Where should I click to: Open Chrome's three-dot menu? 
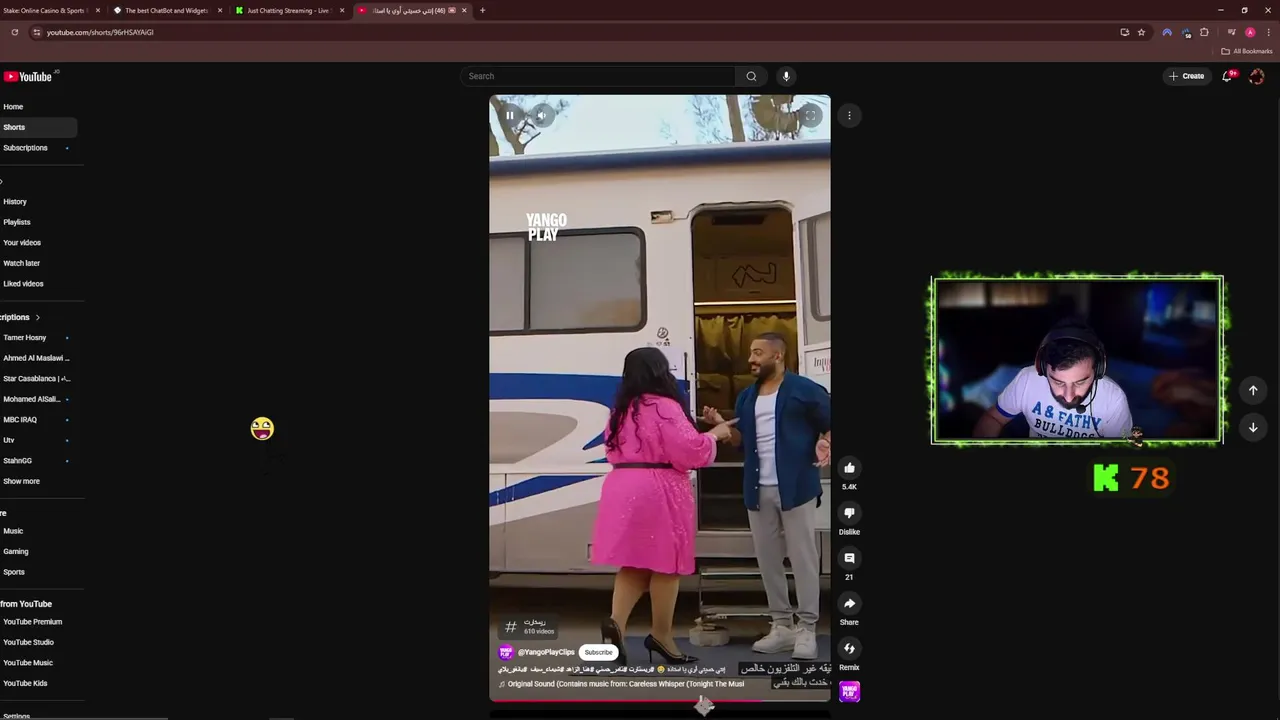(1268, 32)
